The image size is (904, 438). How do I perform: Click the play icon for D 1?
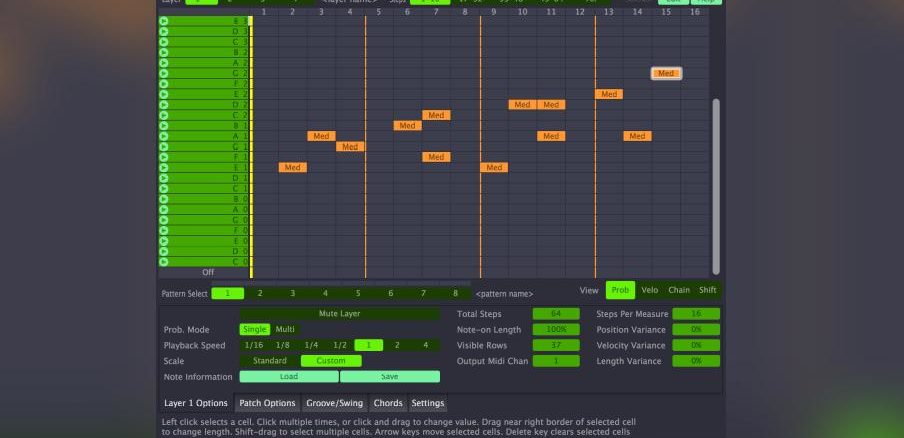(164, 178)
